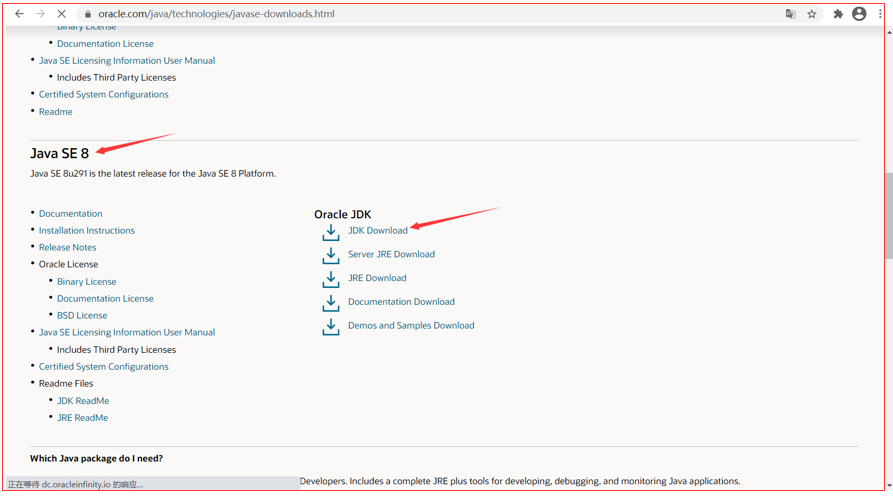The width and height of the screenshot is (893, 496).
Task: Click the padlock site info icon
Action: point(88,14)
